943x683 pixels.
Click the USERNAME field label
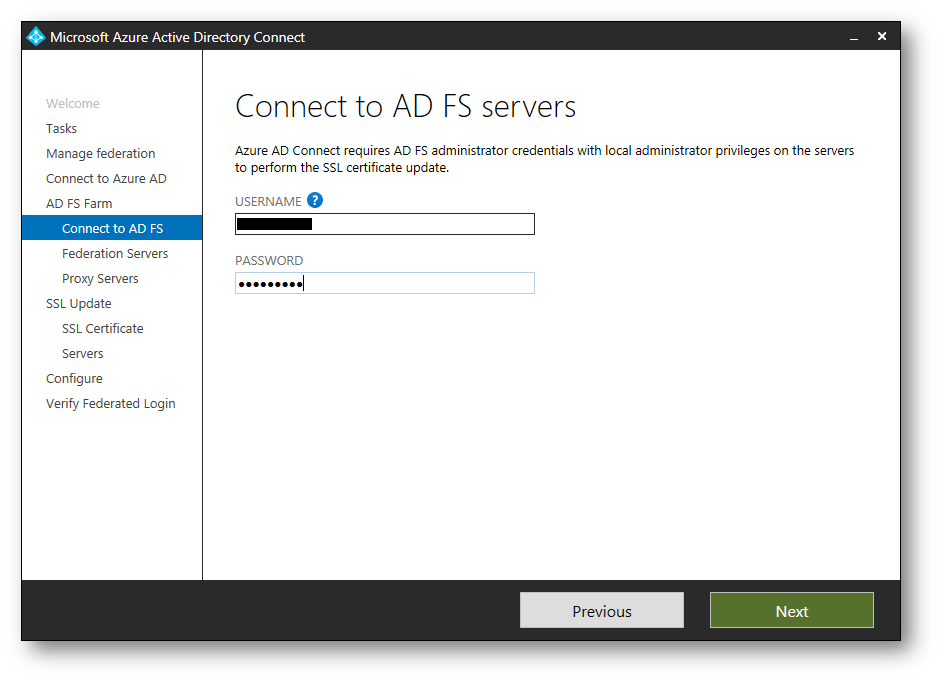click(268, 201)
